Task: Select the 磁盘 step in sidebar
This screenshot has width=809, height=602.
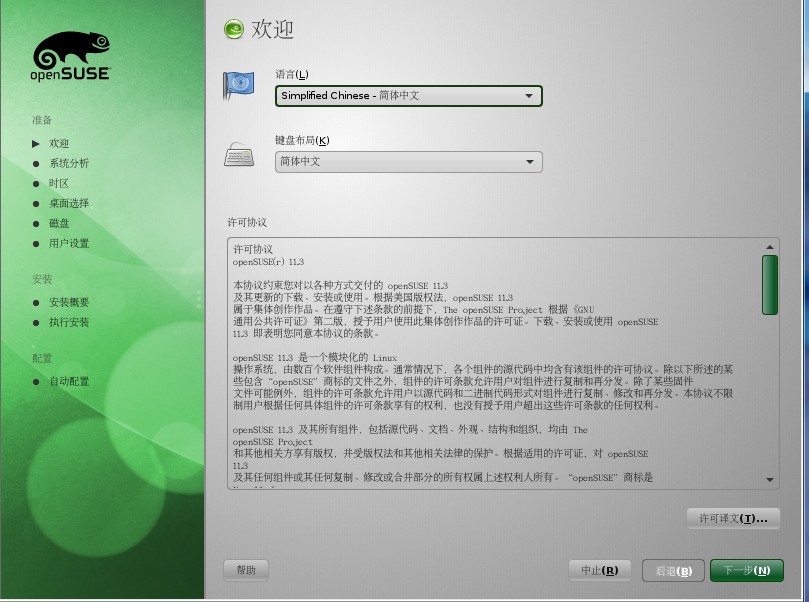Action: point(59,223)
